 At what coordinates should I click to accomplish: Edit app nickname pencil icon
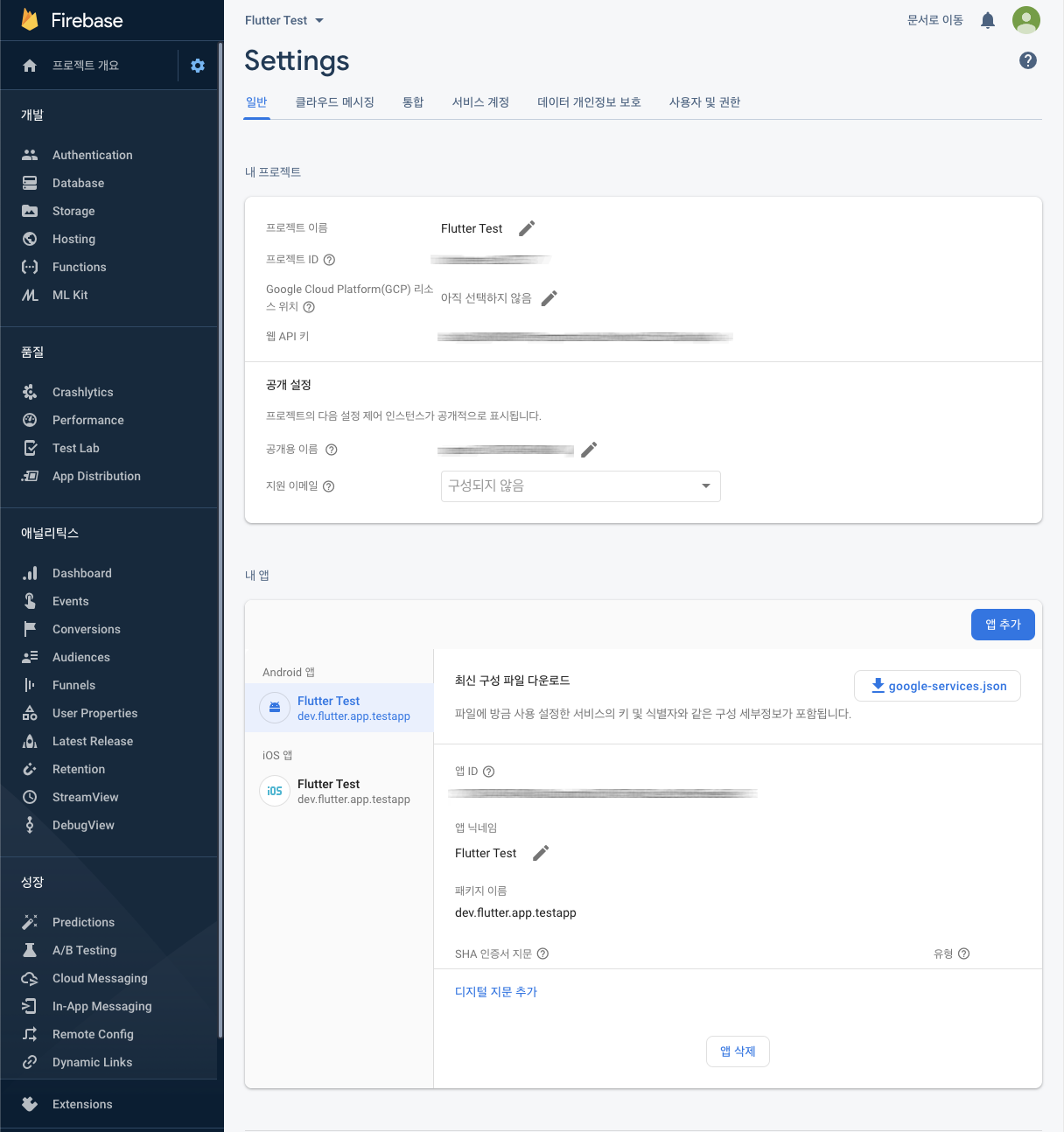[x=542, y=853]
